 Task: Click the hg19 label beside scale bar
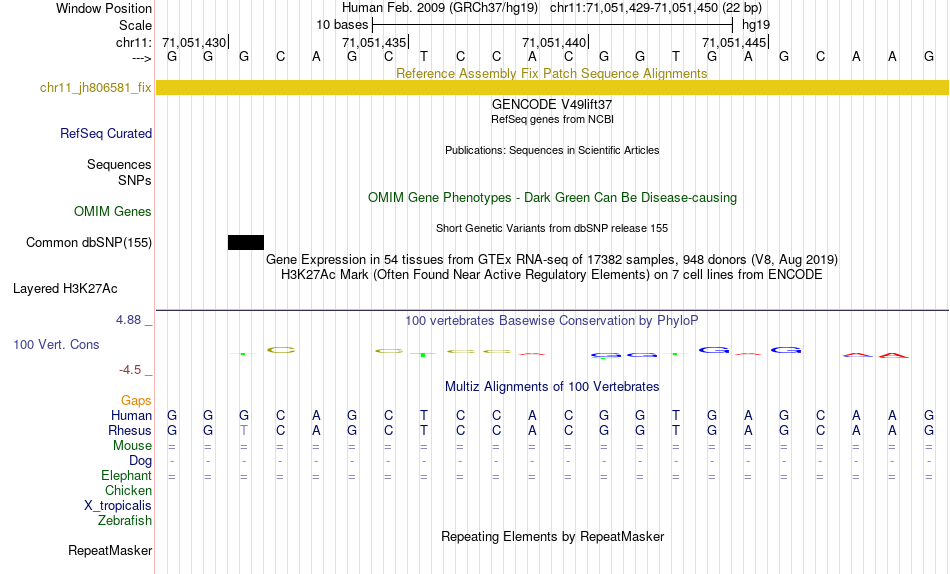[756, 25]
